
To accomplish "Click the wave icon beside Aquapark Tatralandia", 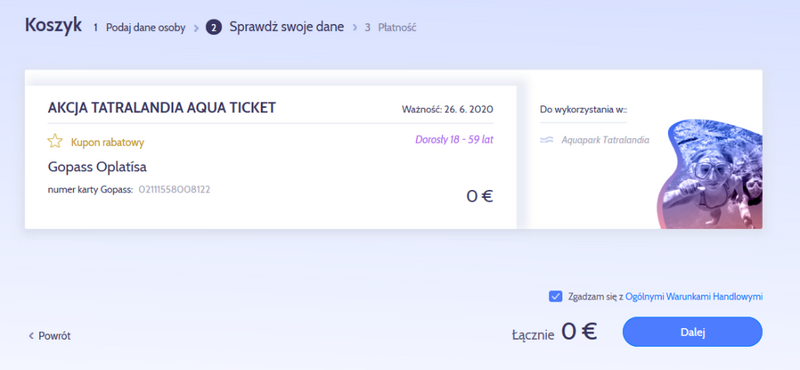I will click(546, 140).
